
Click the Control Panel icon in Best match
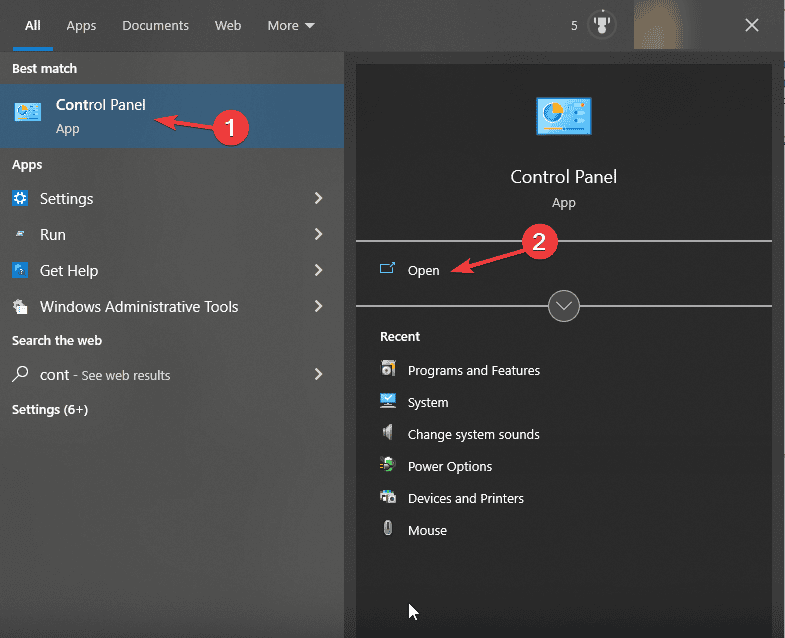[28, 112]
